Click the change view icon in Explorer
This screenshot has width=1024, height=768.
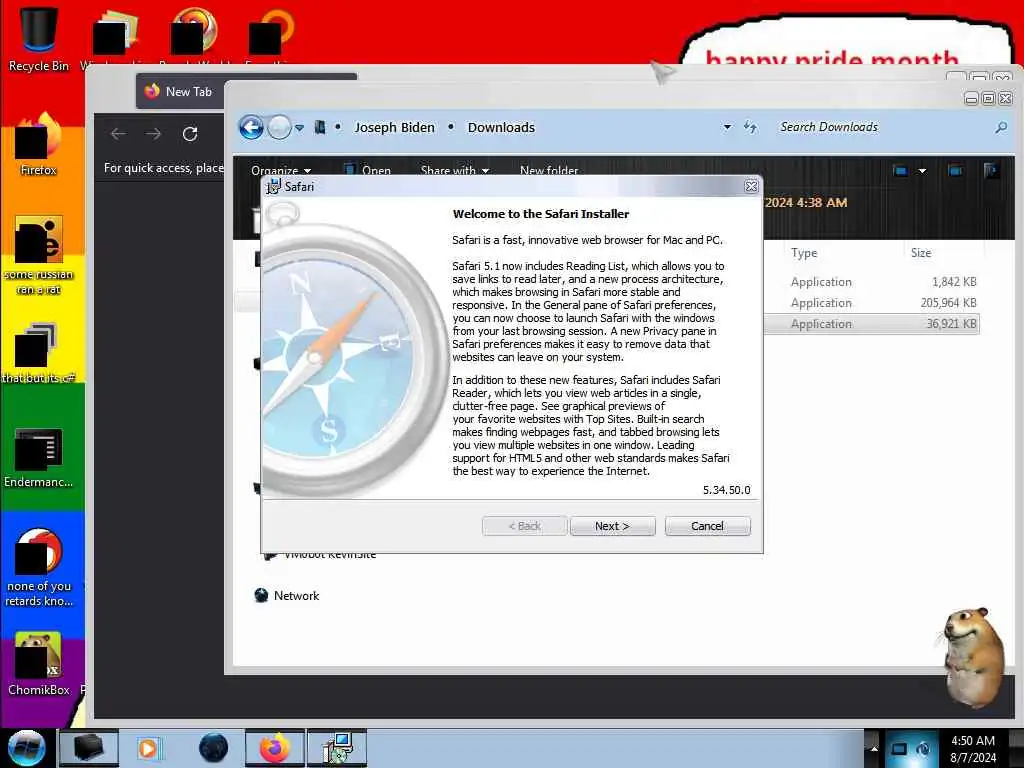[901, 170]
